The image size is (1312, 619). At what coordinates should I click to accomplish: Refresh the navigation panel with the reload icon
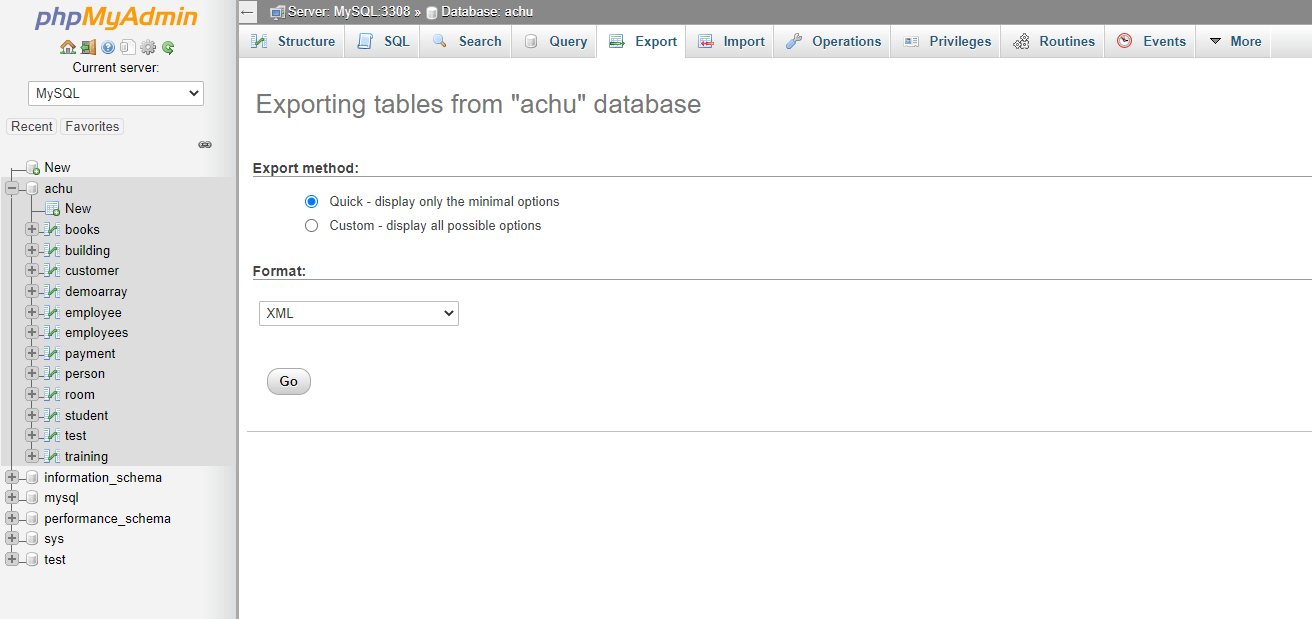(x=166, y=47)
